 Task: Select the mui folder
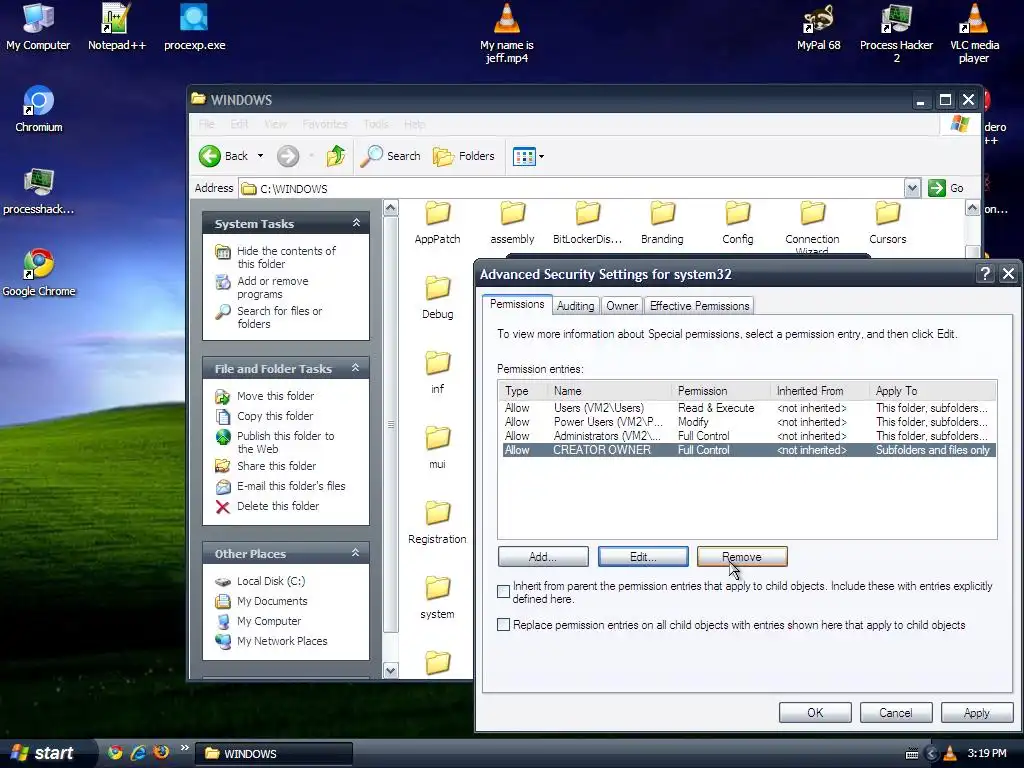tap(437, 448)
